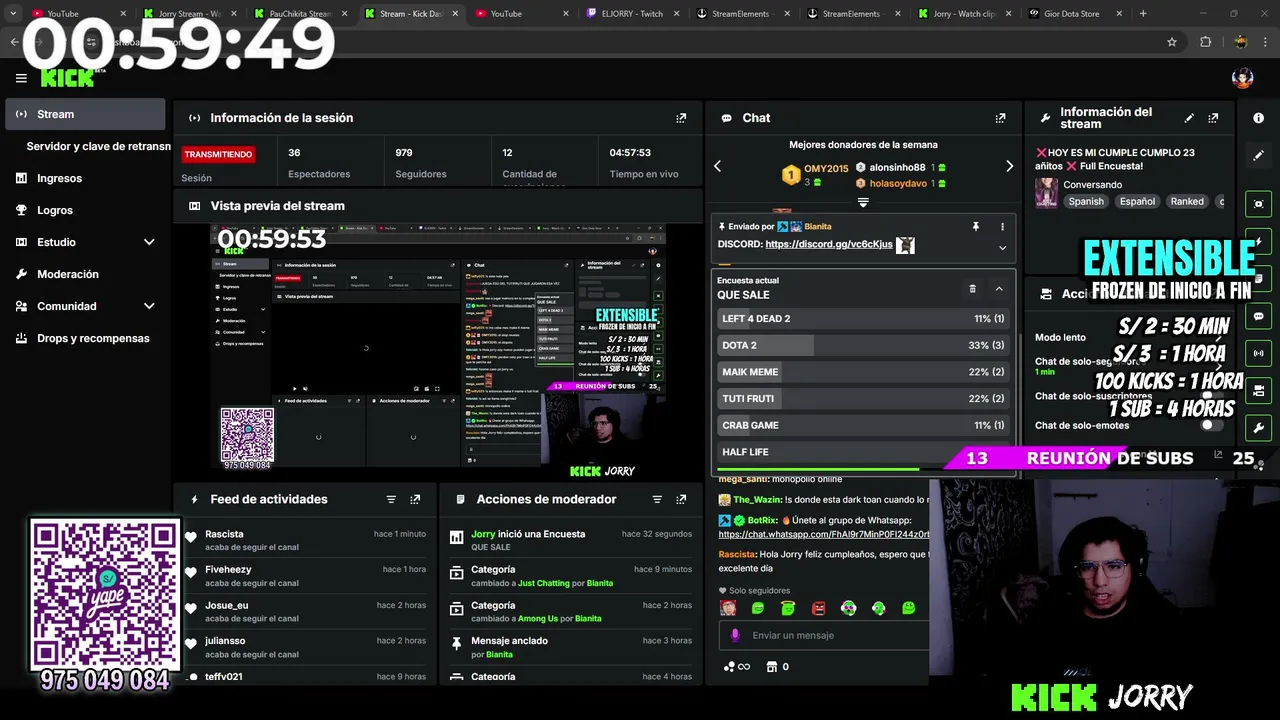Viewport: 1280px width, 720px height.
Task: Expand top donors list arrow
Action: pos(863,202)
